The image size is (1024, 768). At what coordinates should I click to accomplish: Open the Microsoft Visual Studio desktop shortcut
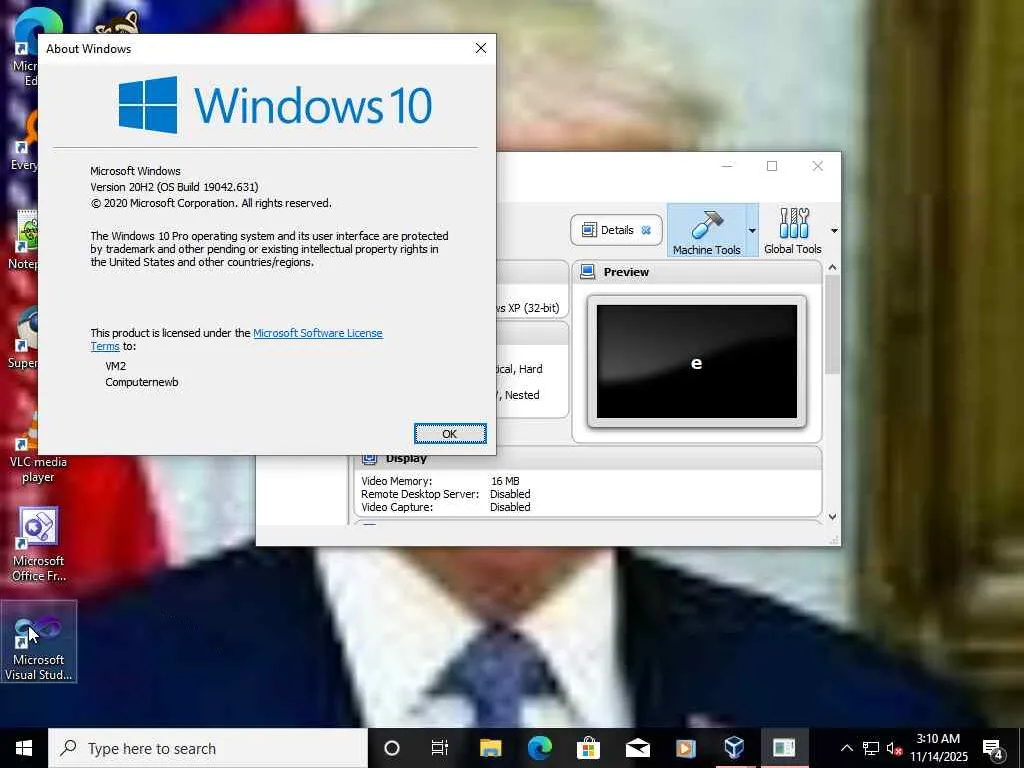[39, 641]
